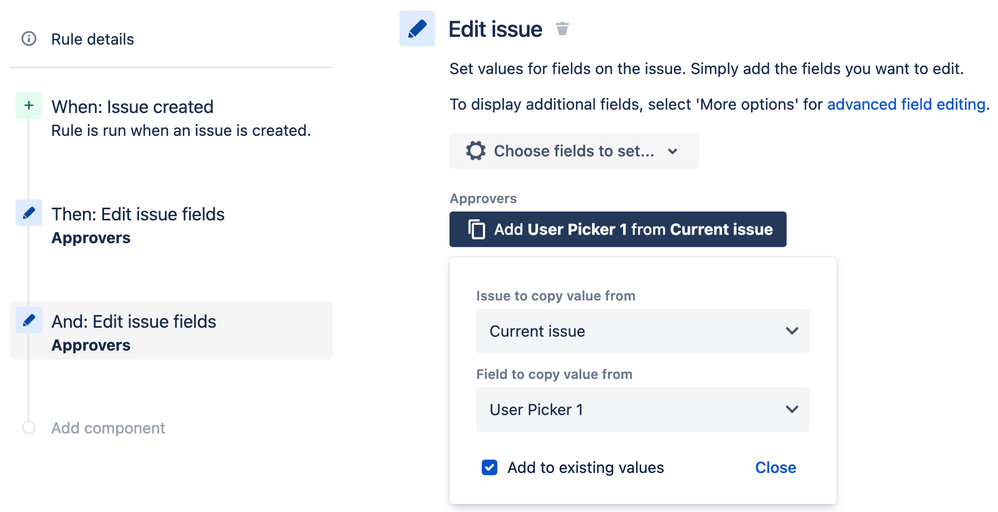Open the advanced field editing link
The image size is (998, 512).
(906, 104)
